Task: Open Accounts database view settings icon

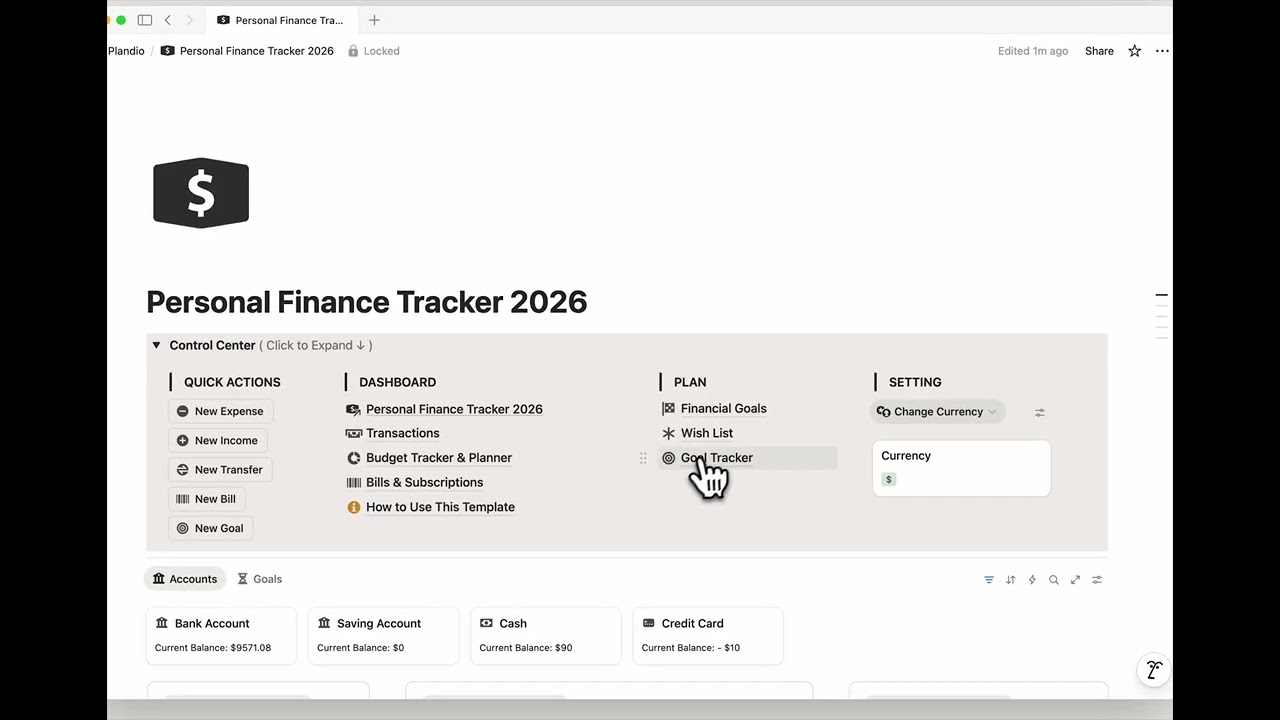Action: (x=1097, y=580)
